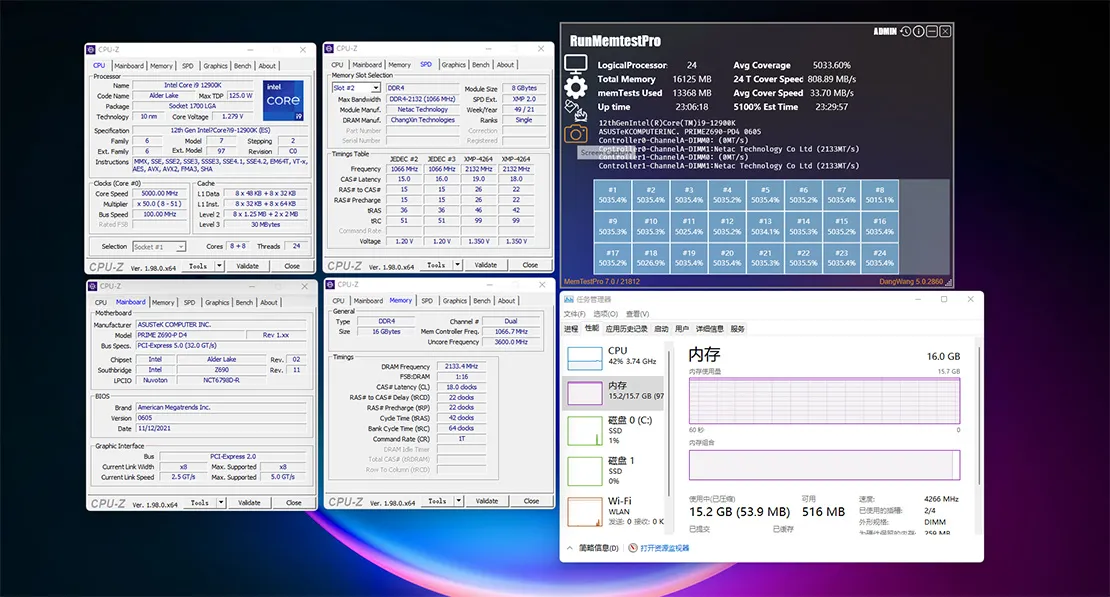The height and width of the screenshot is (597, 1110).
Task: Click the Screen Capture camera icon in RunMemtestPro
Action: pos(576,134)
